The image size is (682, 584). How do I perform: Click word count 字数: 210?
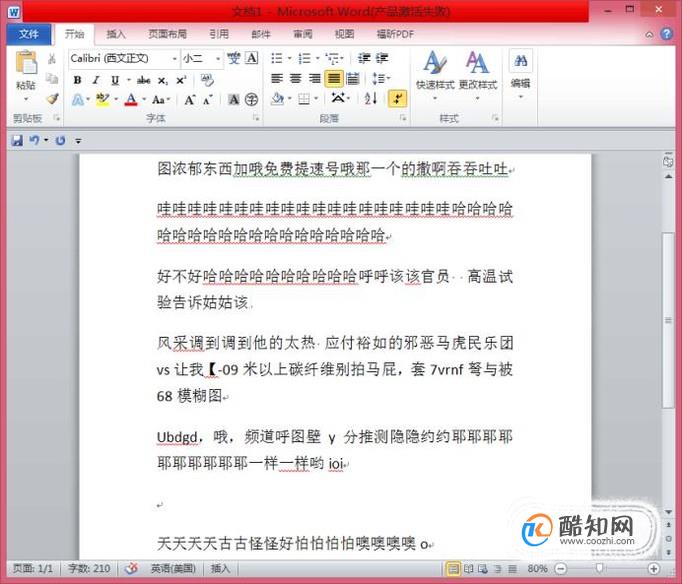click(x=89, y=568)
